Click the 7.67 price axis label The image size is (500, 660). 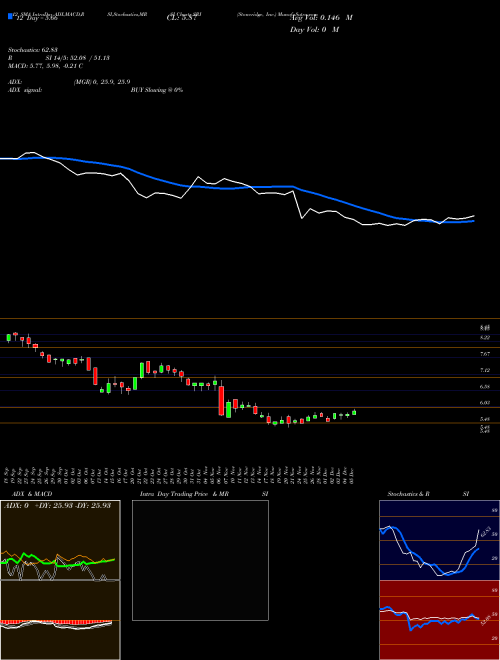tap(485, 354)
